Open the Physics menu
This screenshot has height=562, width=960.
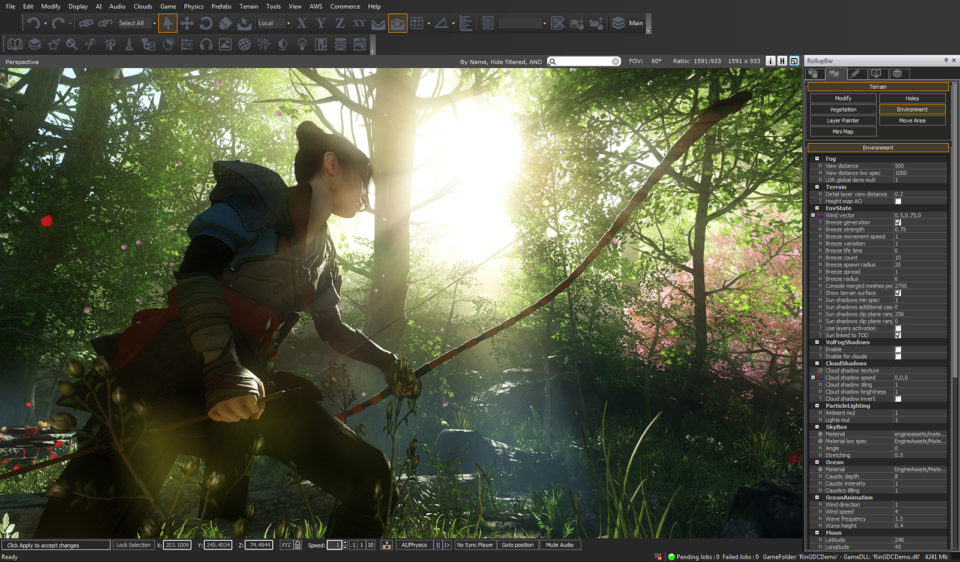(193, 6)
